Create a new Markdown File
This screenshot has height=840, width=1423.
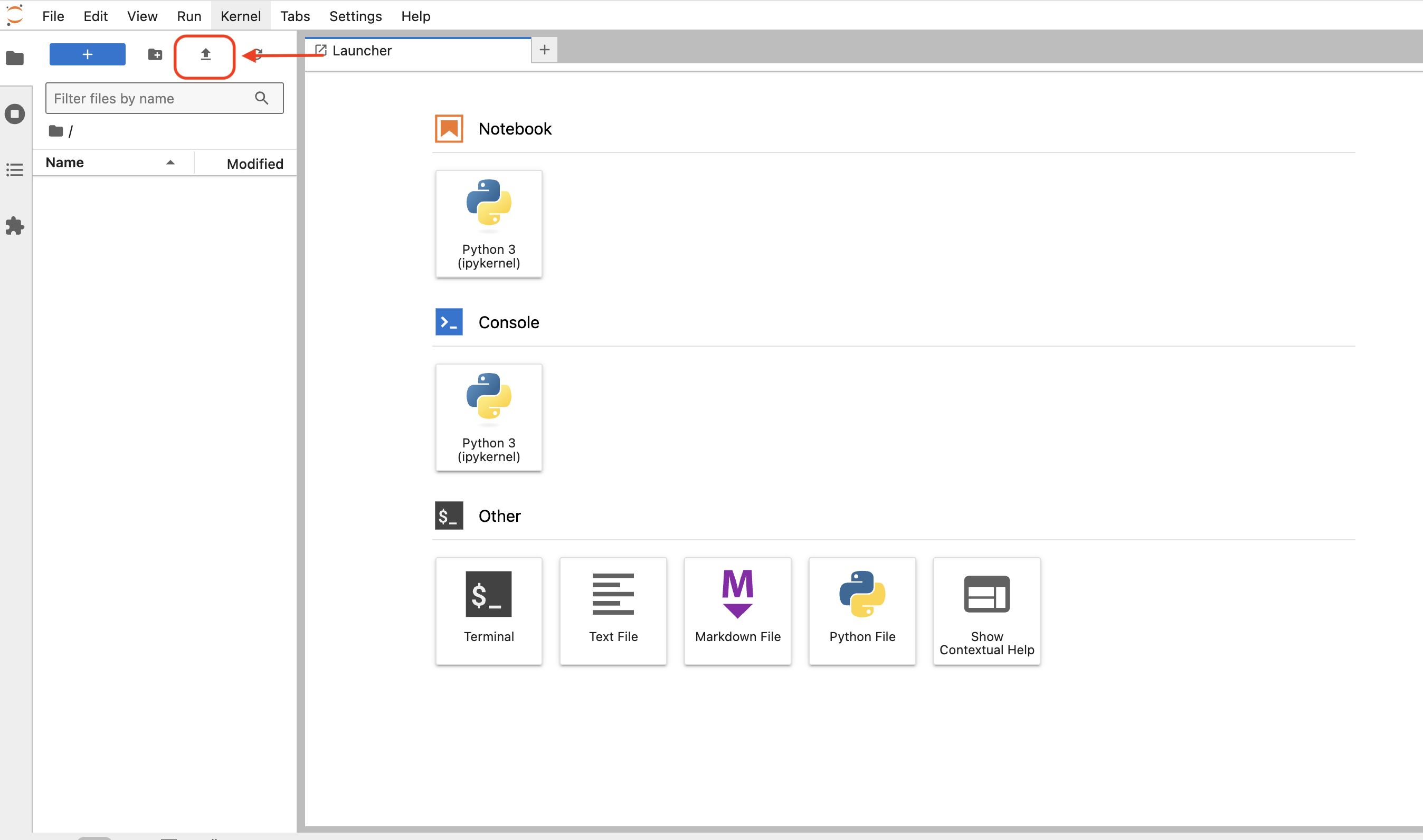tap(738, 611)
